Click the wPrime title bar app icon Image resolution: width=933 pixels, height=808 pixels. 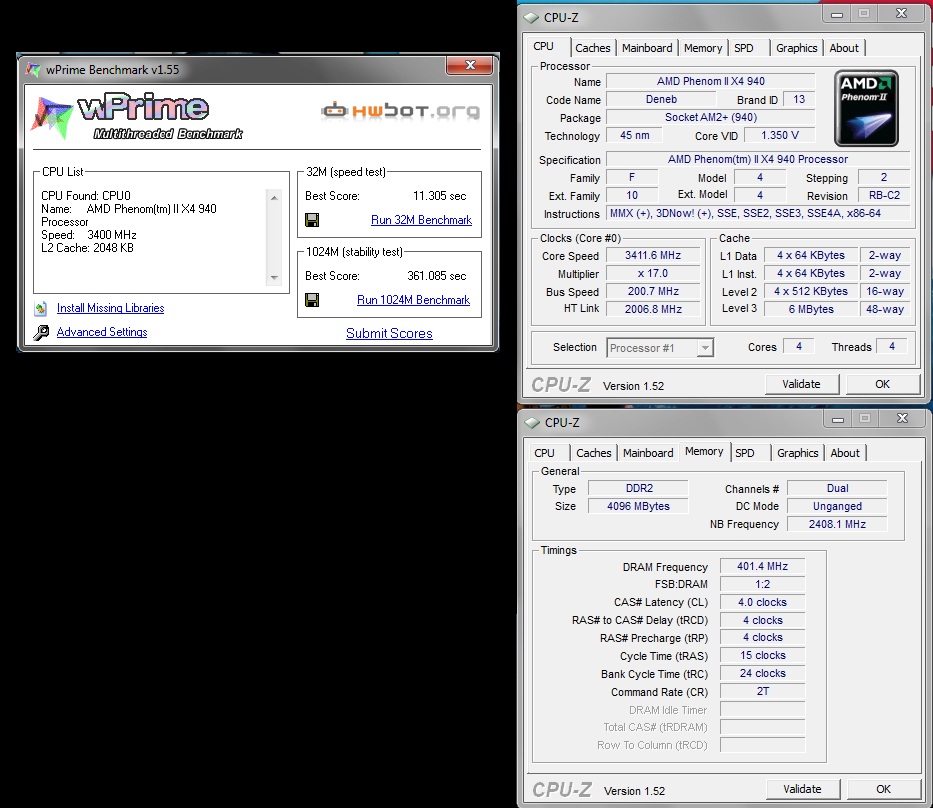click(x=33, y=70)
